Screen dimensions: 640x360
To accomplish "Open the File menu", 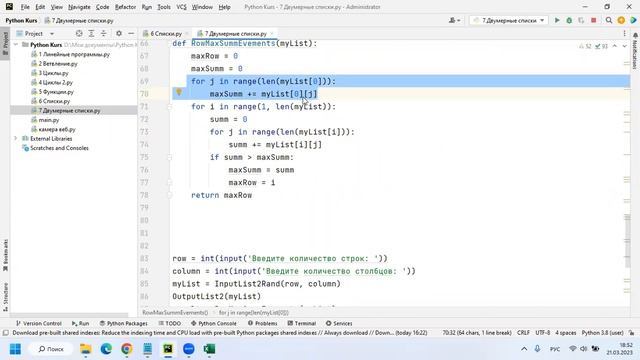I will [25, 7].
